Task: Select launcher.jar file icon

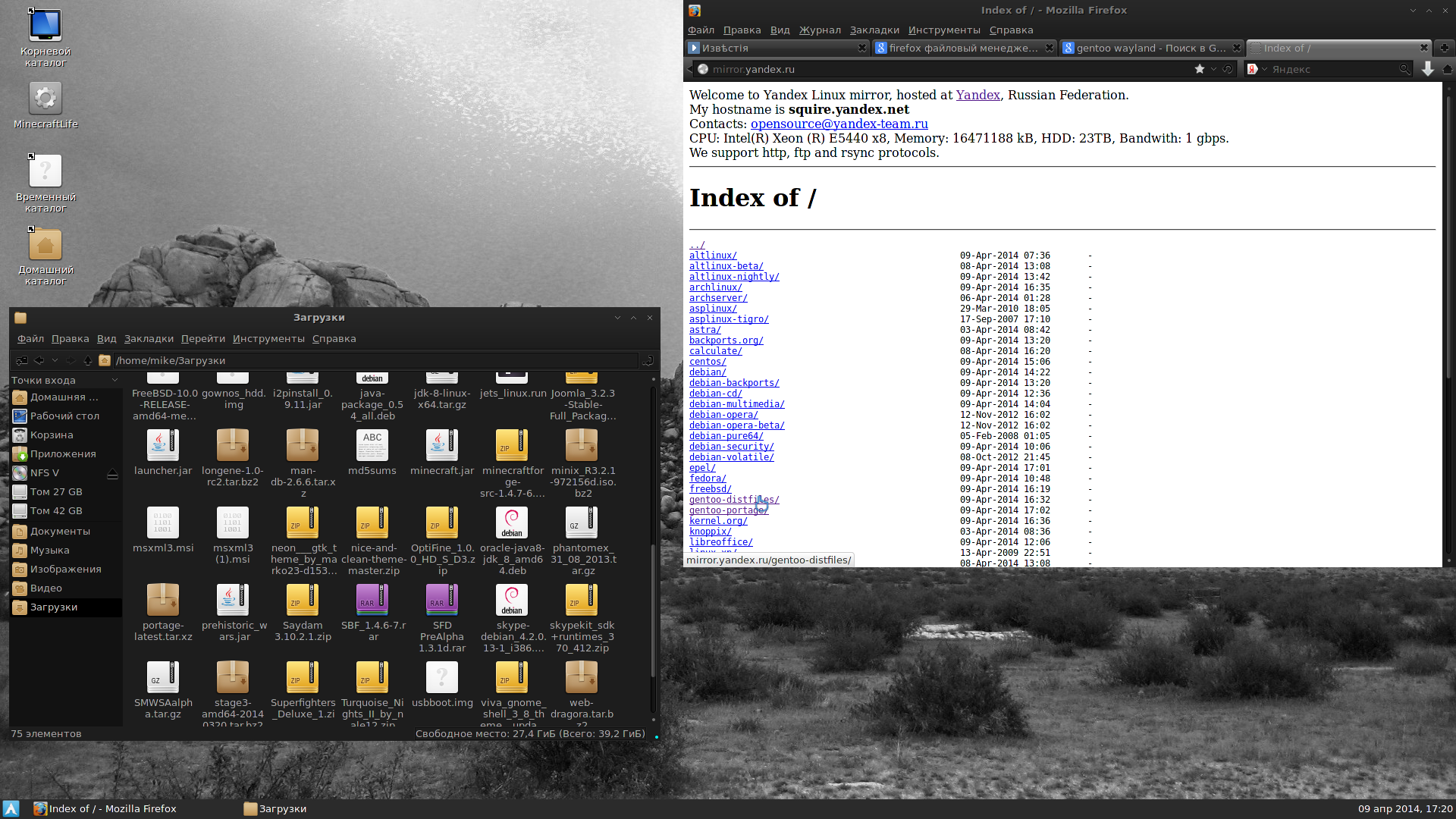Action: click(x=162, y=445)
